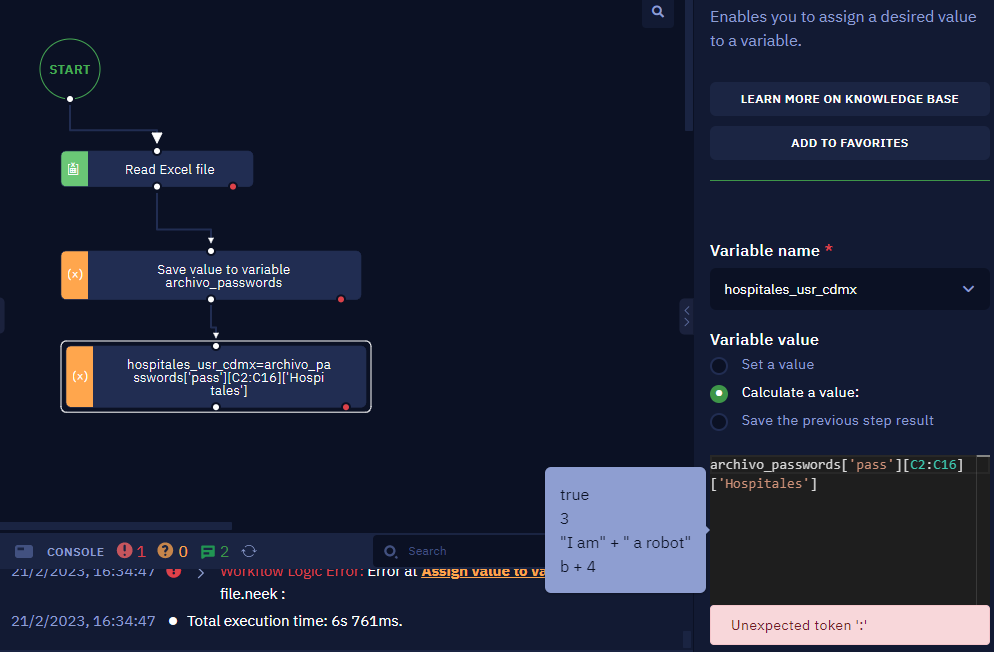The image size is (994, 652).
Task: Select the 'Calculate a value' radio option
Action: [719, 393]
